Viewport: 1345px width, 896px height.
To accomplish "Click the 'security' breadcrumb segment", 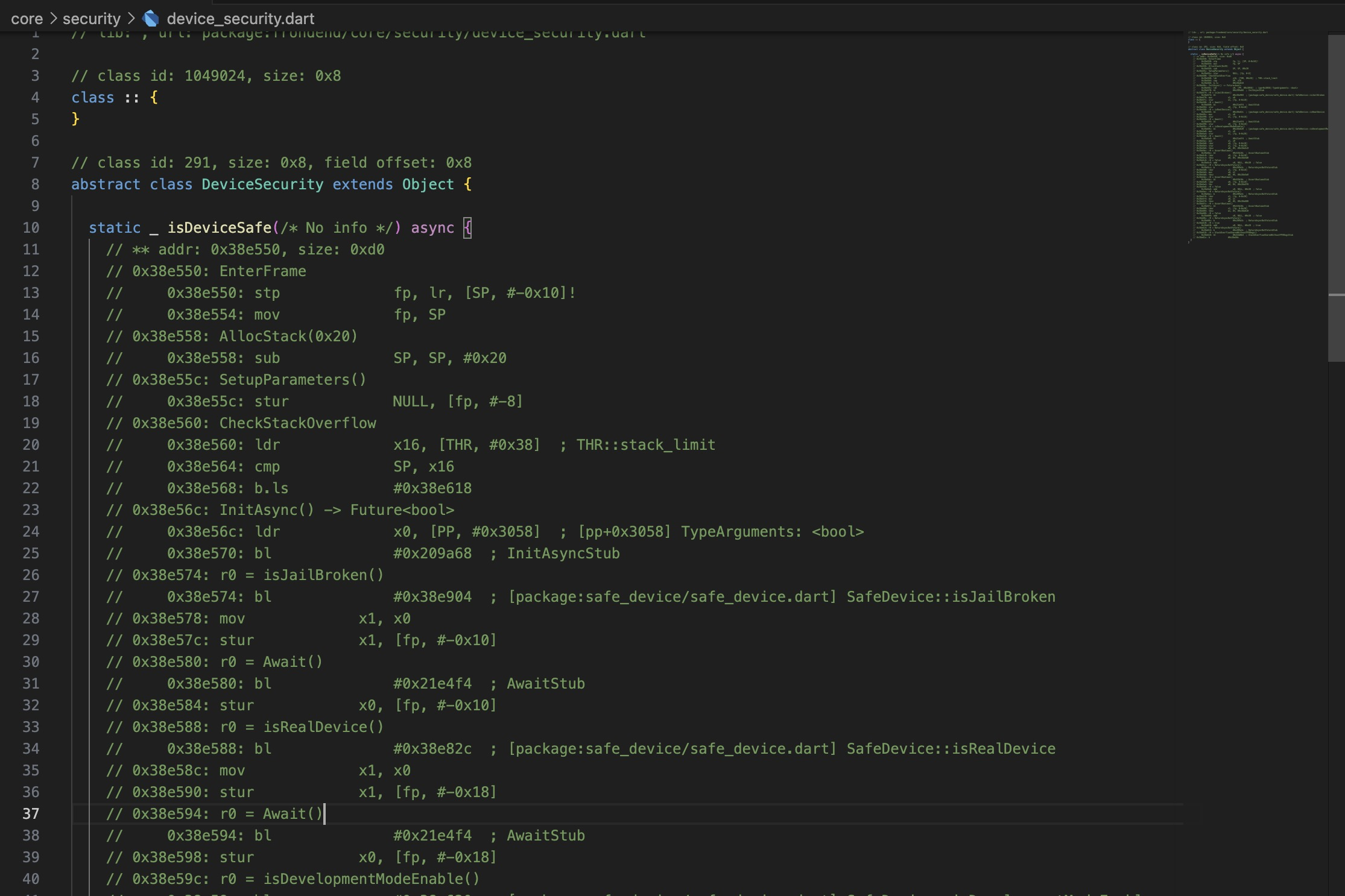I will click(92, 19).
